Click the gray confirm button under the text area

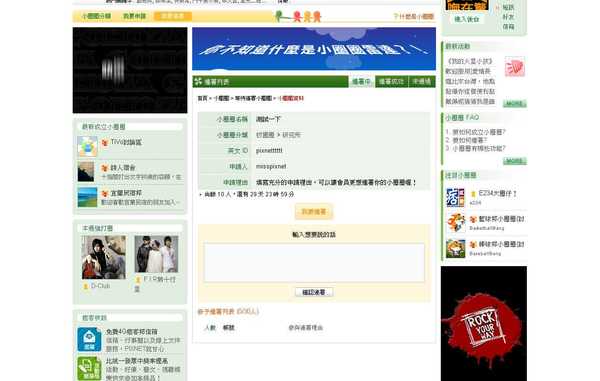[314, 292]
